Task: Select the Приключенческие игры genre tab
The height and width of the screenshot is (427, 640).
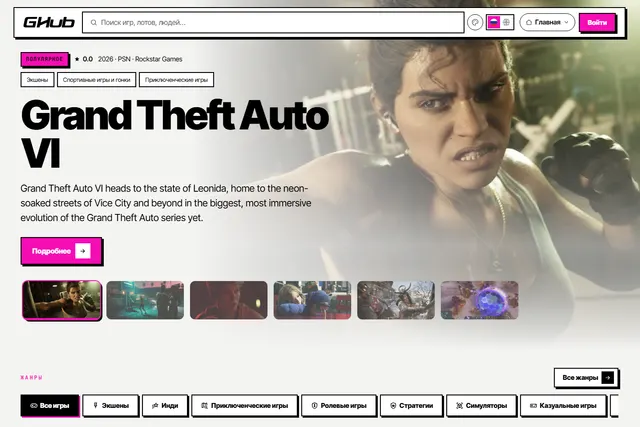Action: click(x=244, y=405)
